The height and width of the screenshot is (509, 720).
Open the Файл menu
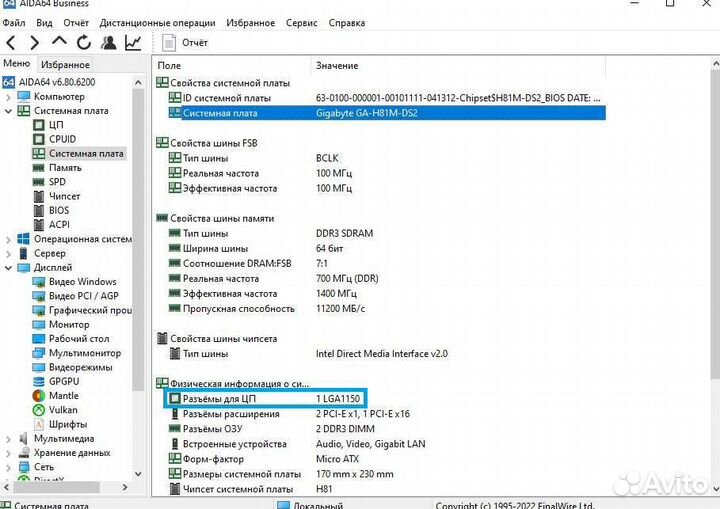coord(14,23)
